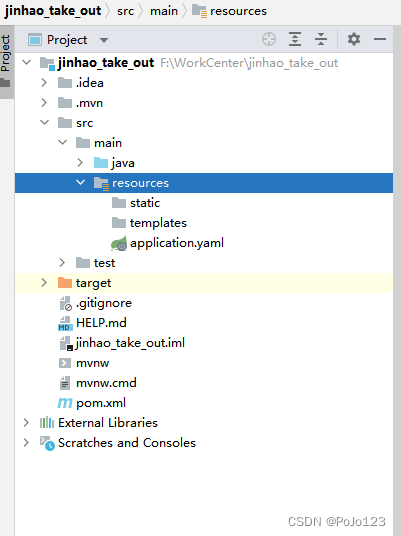Image resolution: width=401 pixels, height=536 pixels.
Task: Expand Scratches and Consoles node
Action: tap(26, 443)
